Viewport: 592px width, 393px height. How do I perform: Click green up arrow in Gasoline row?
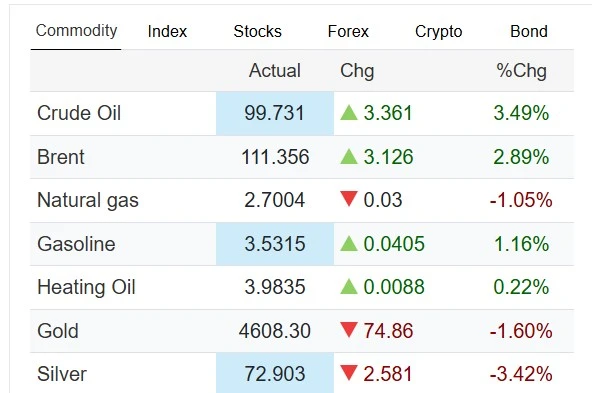point(348,244)
